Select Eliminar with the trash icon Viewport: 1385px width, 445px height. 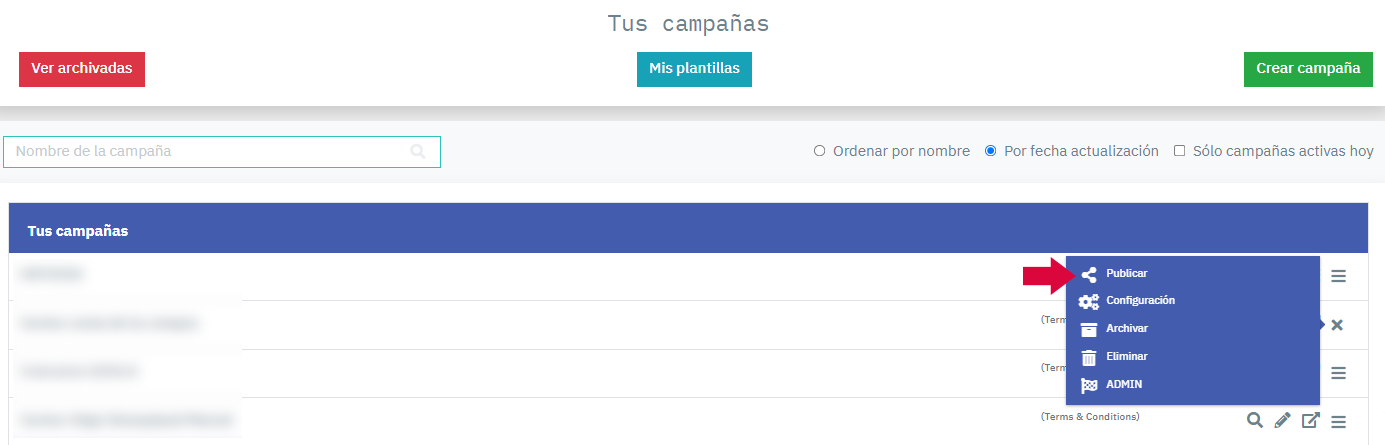click(1126, 357)
